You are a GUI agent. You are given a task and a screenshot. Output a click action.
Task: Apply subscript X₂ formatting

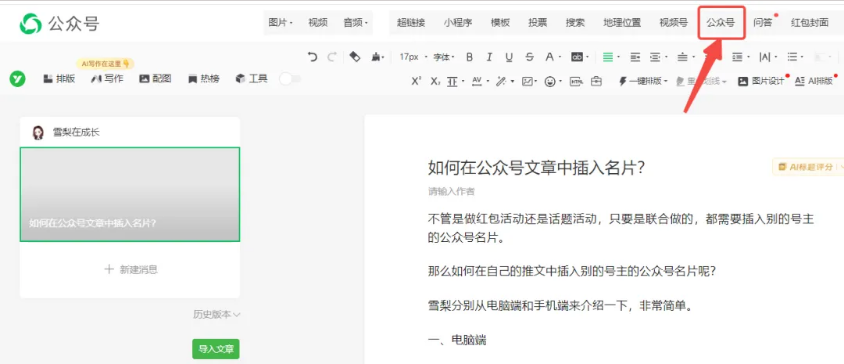pyautogui.click(x=434, y=81)
